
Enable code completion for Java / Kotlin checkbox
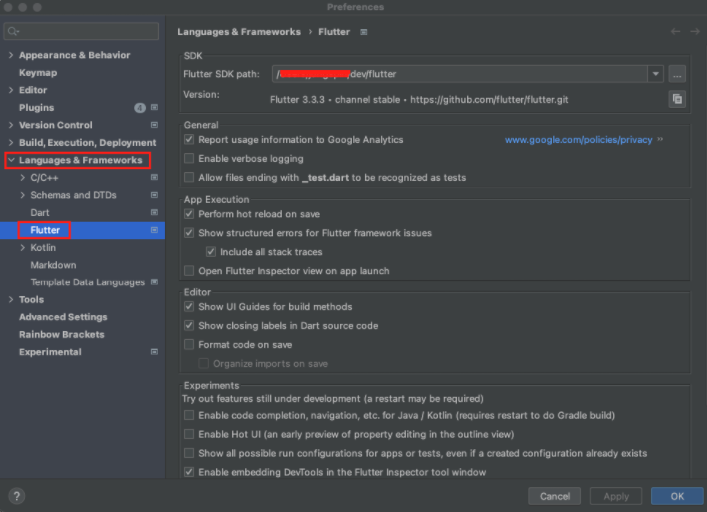[189, 416]
